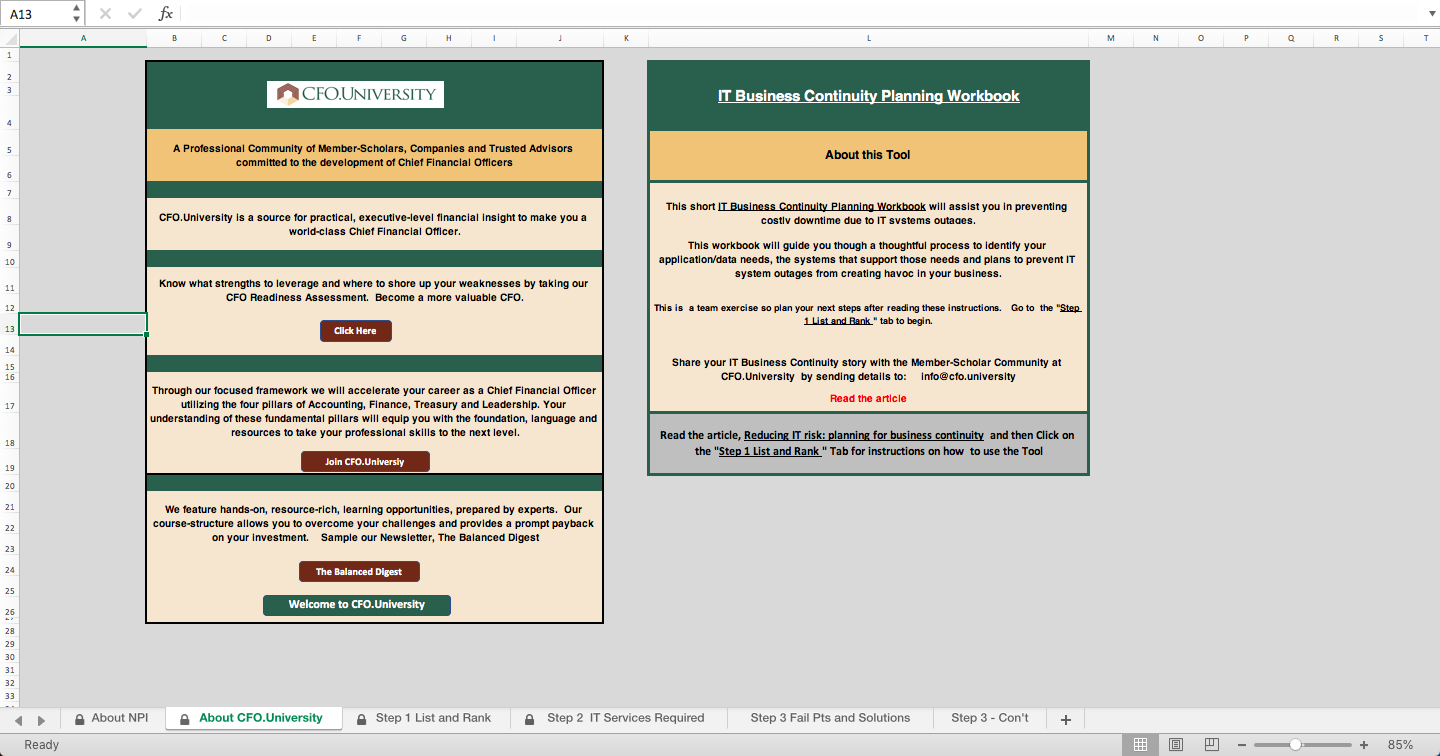Select column G header

point(404,38)
